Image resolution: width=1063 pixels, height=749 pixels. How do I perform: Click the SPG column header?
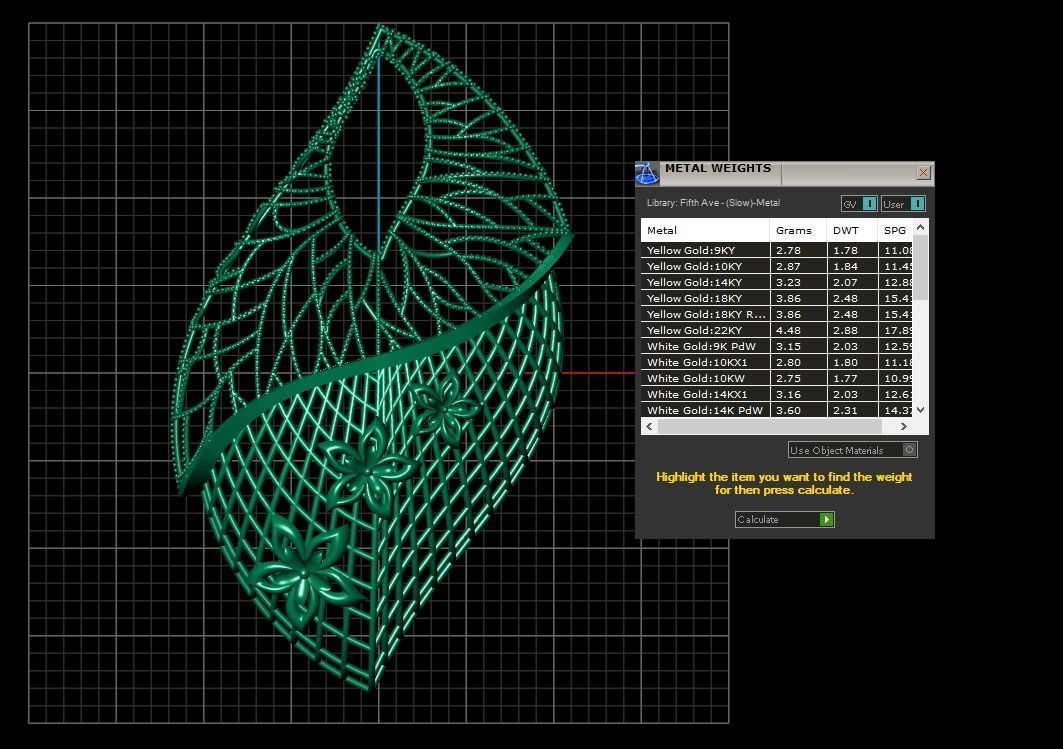click(895, 230)
